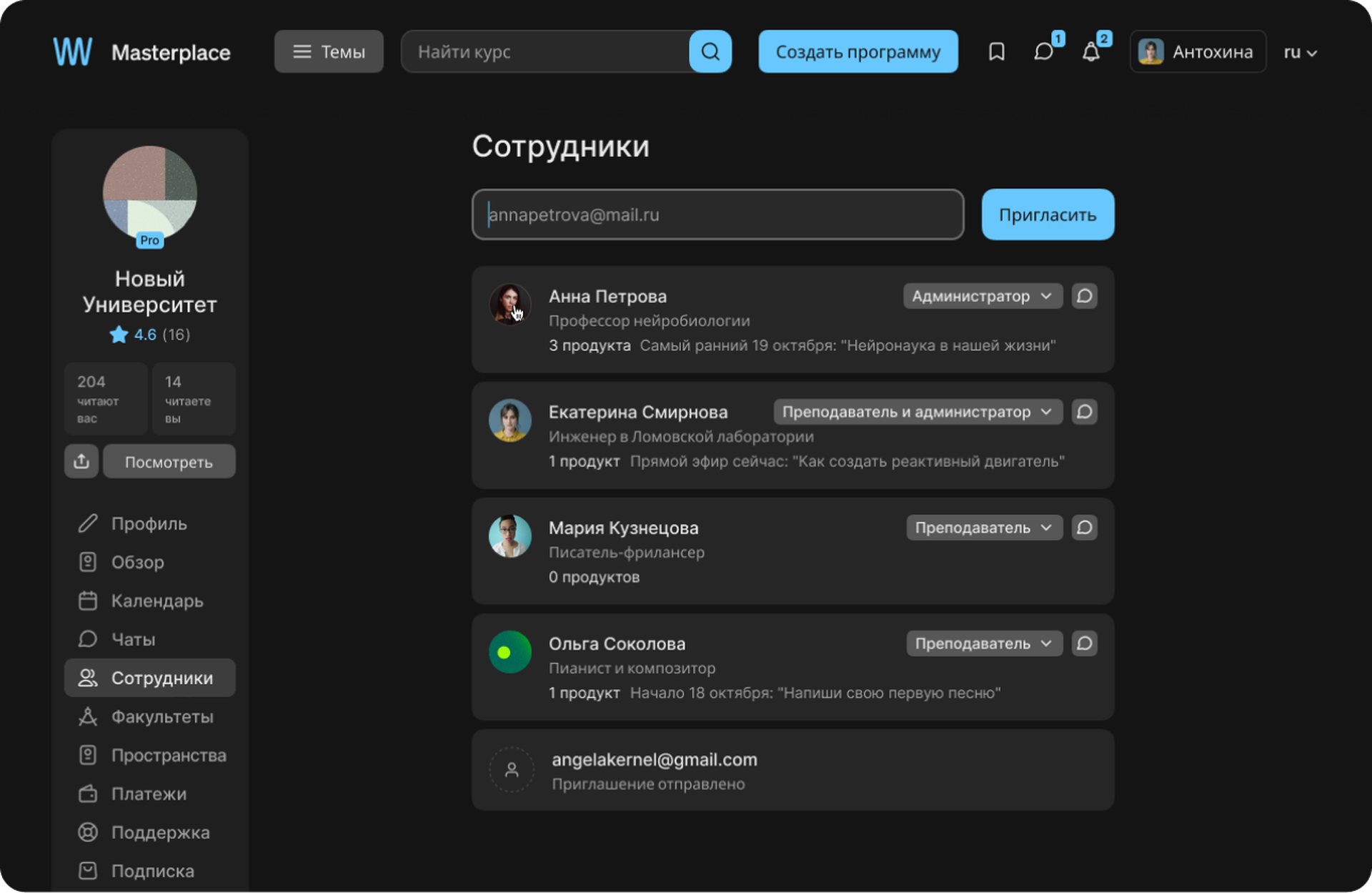Click the search magnifier button
Screen dimensions: 1372x893
[x=710, y=51]
